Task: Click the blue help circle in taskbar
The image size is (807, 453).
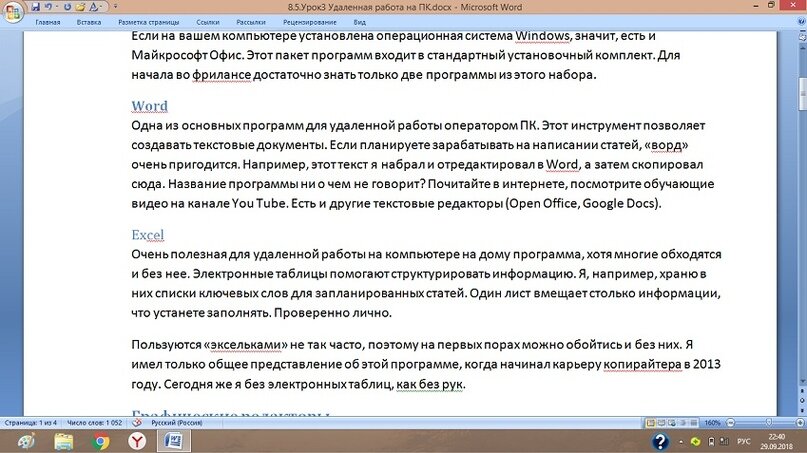Action: click(x=660, y=441)
